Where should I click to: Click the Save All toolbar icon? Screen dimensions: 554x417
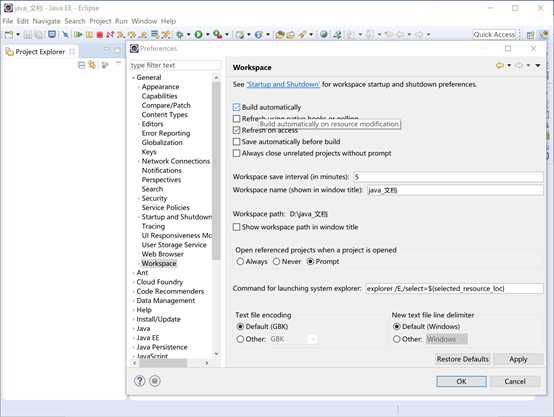tap(39, 35)
